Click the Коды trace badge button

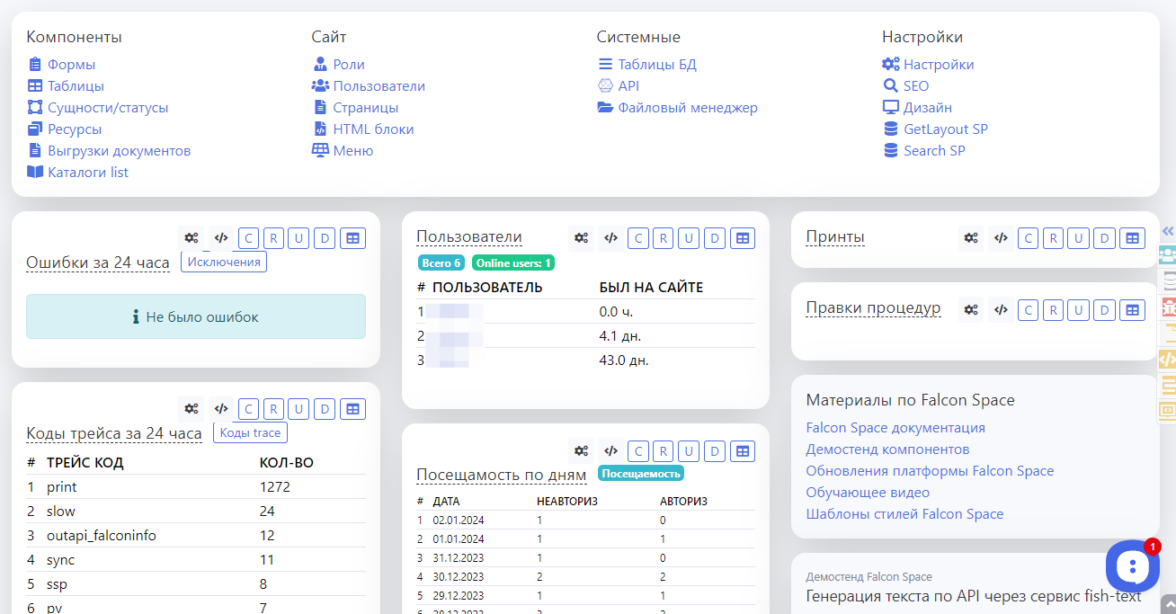250,433
